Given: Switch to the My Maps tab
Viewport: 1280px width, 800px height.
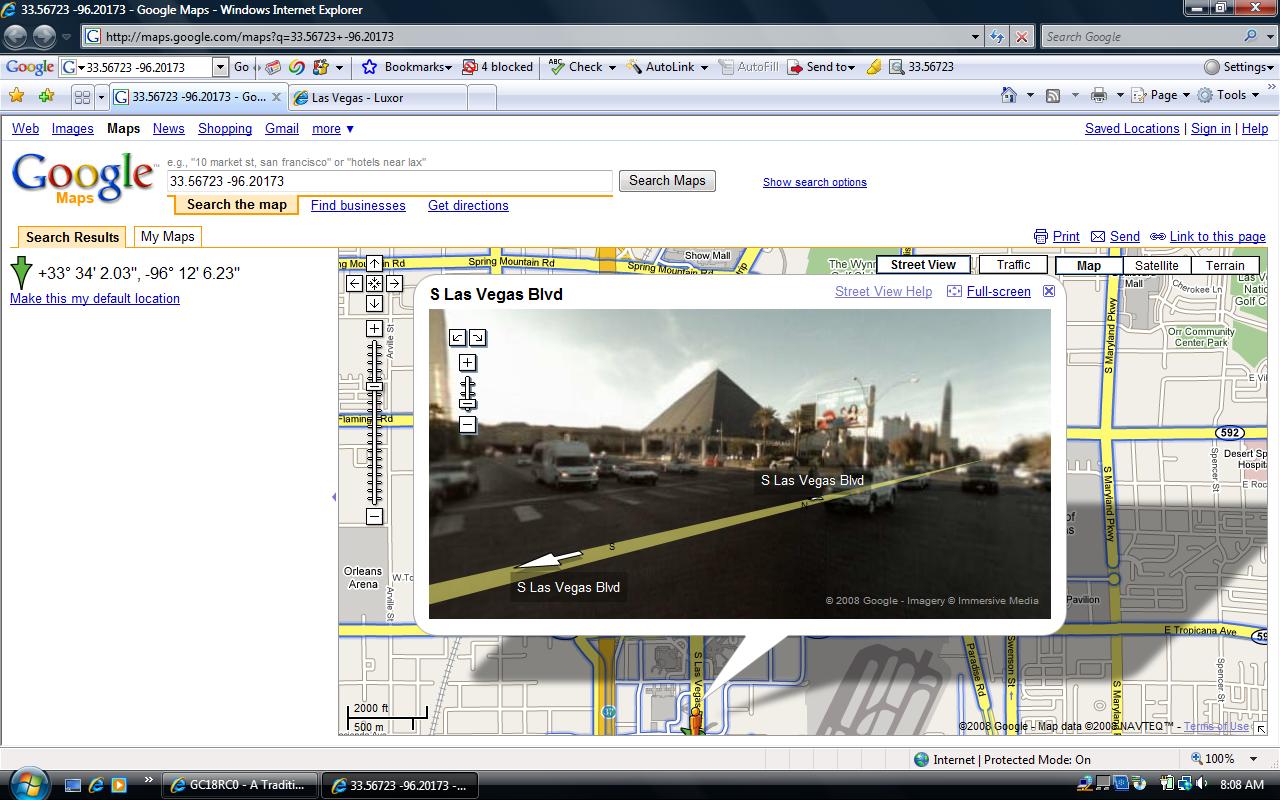Looking at the screenshot, I should 167,237.
